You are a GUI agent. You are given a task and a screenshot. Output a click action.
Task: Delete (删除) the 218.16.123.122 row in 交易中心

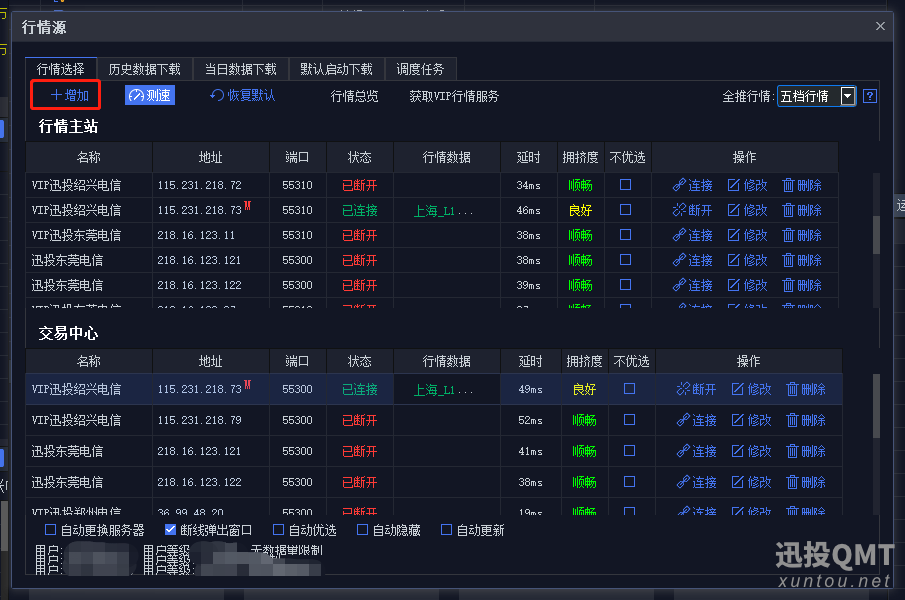[806, 482]
